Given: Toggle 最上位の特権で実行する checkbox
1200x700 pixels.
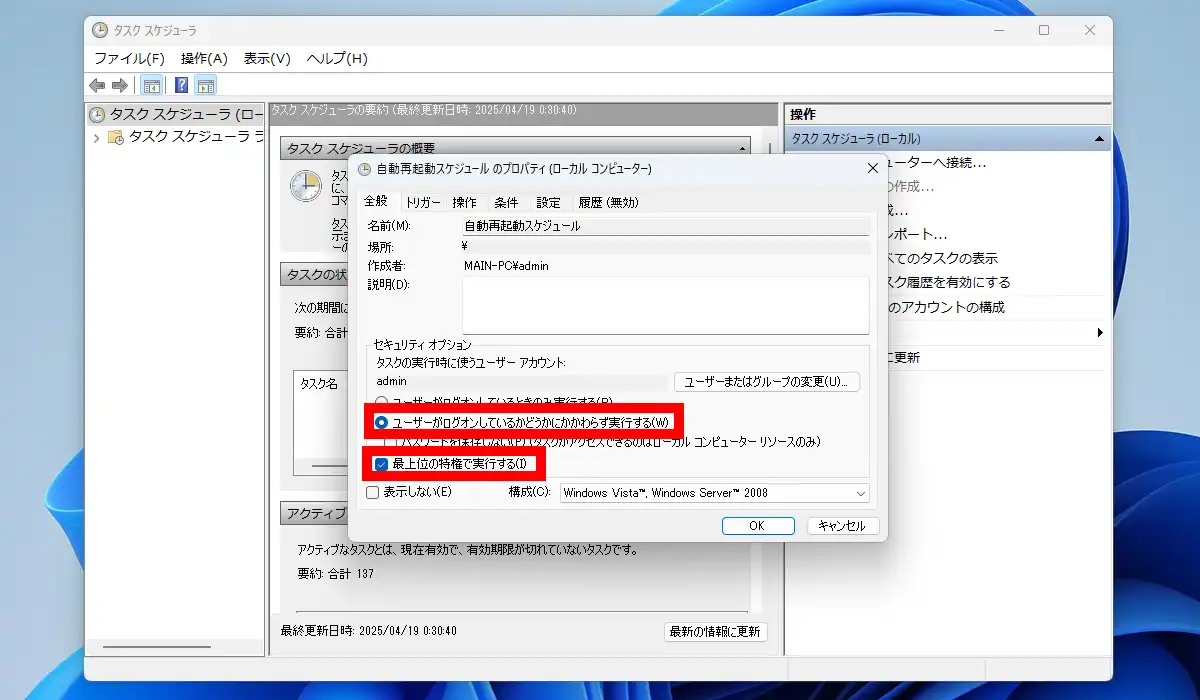Looking at the screenshot, I should [x=381, y=464].
